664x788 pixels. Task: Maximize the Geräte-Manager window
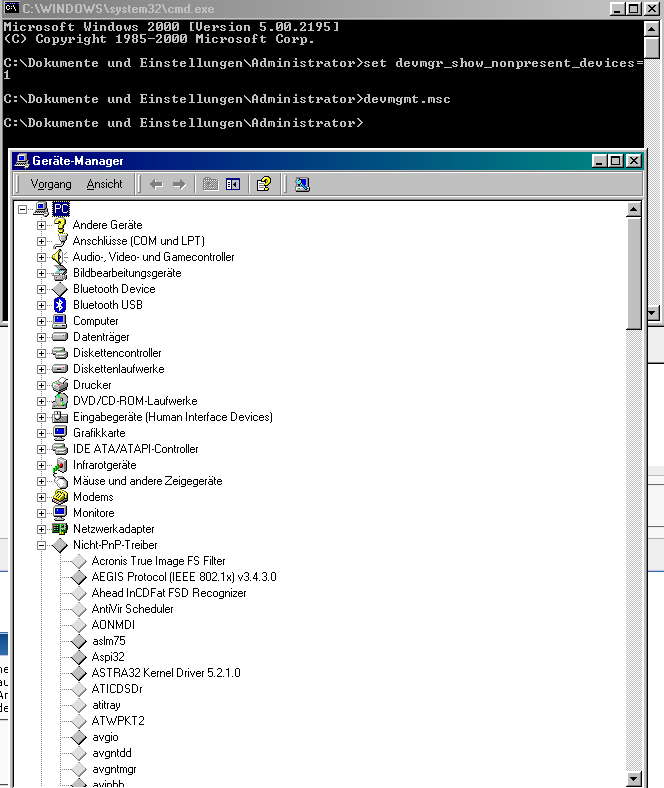616,161
